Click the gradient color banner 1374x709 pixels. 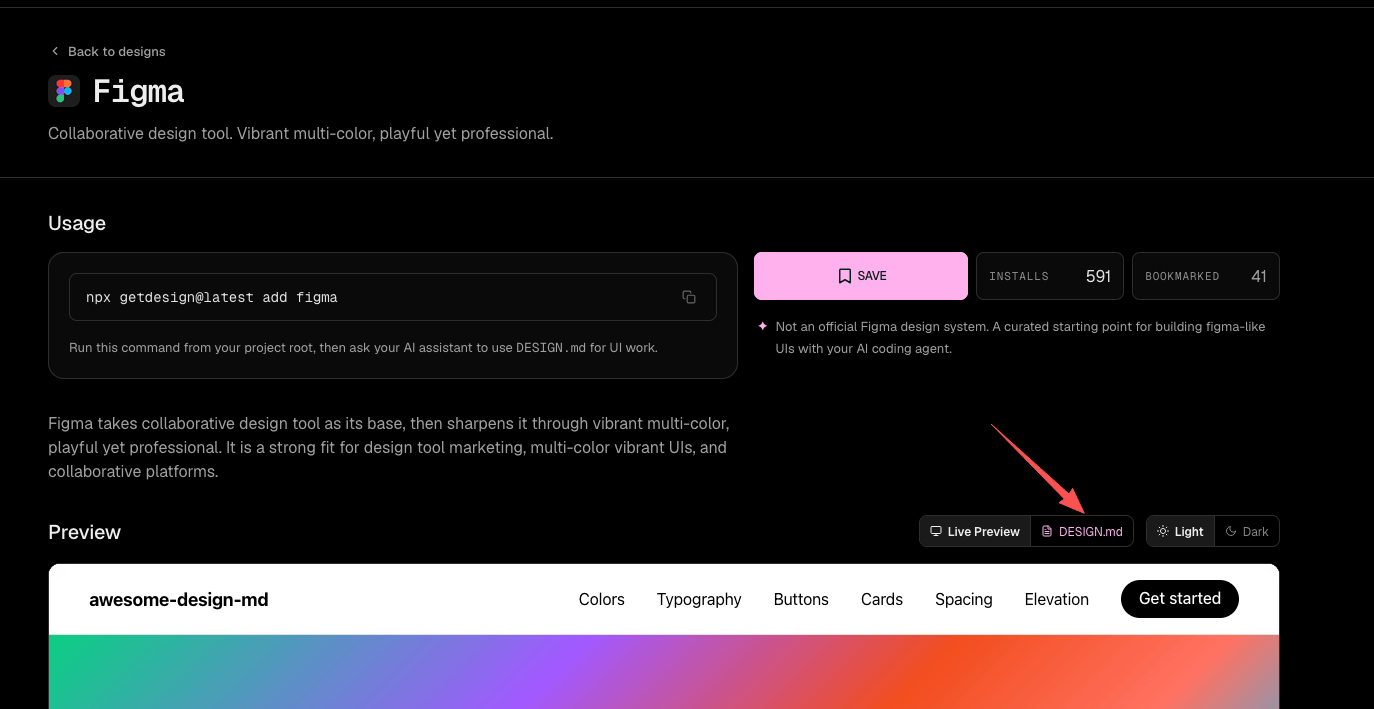pos(664,672)
